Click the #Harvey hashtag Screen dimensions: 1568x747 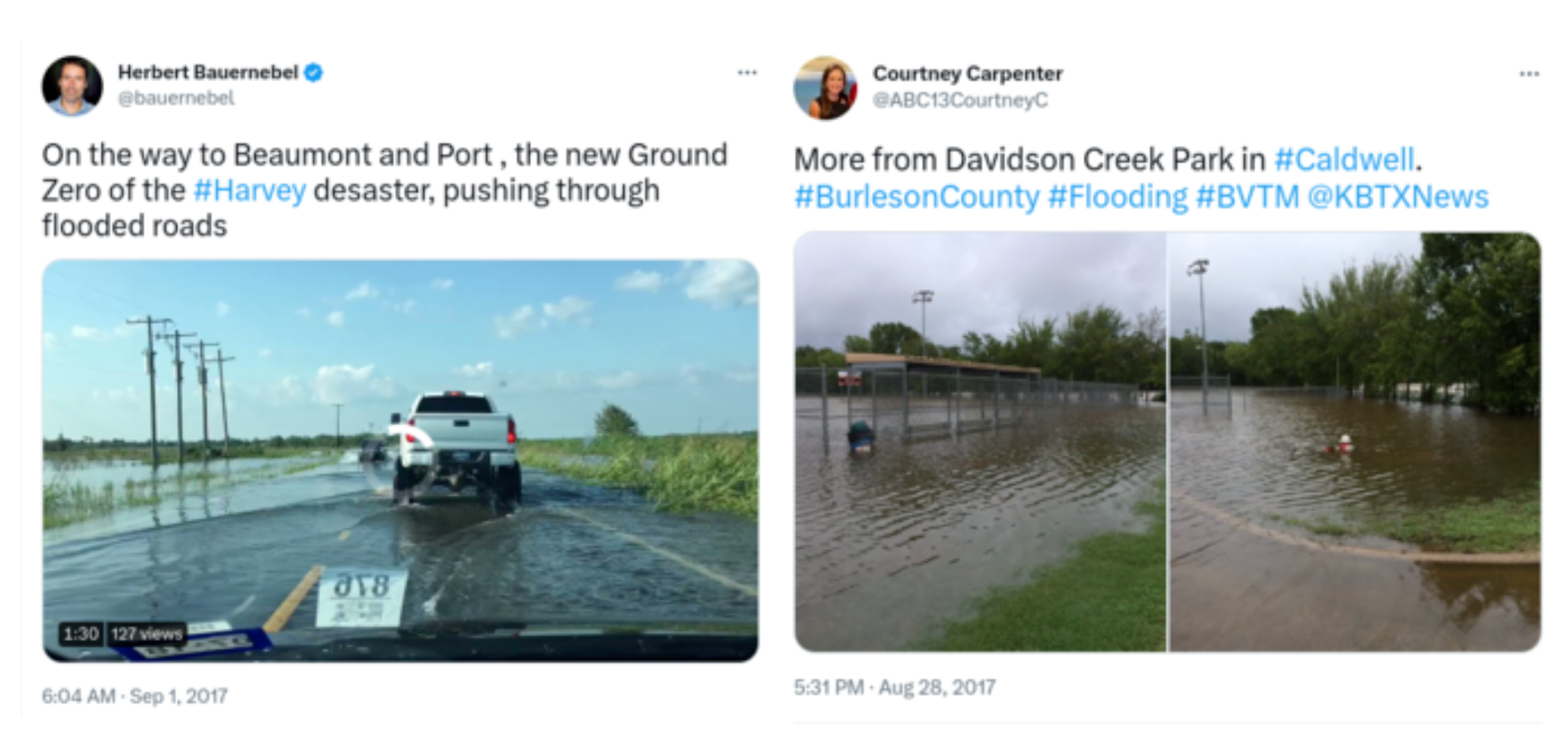249,191
